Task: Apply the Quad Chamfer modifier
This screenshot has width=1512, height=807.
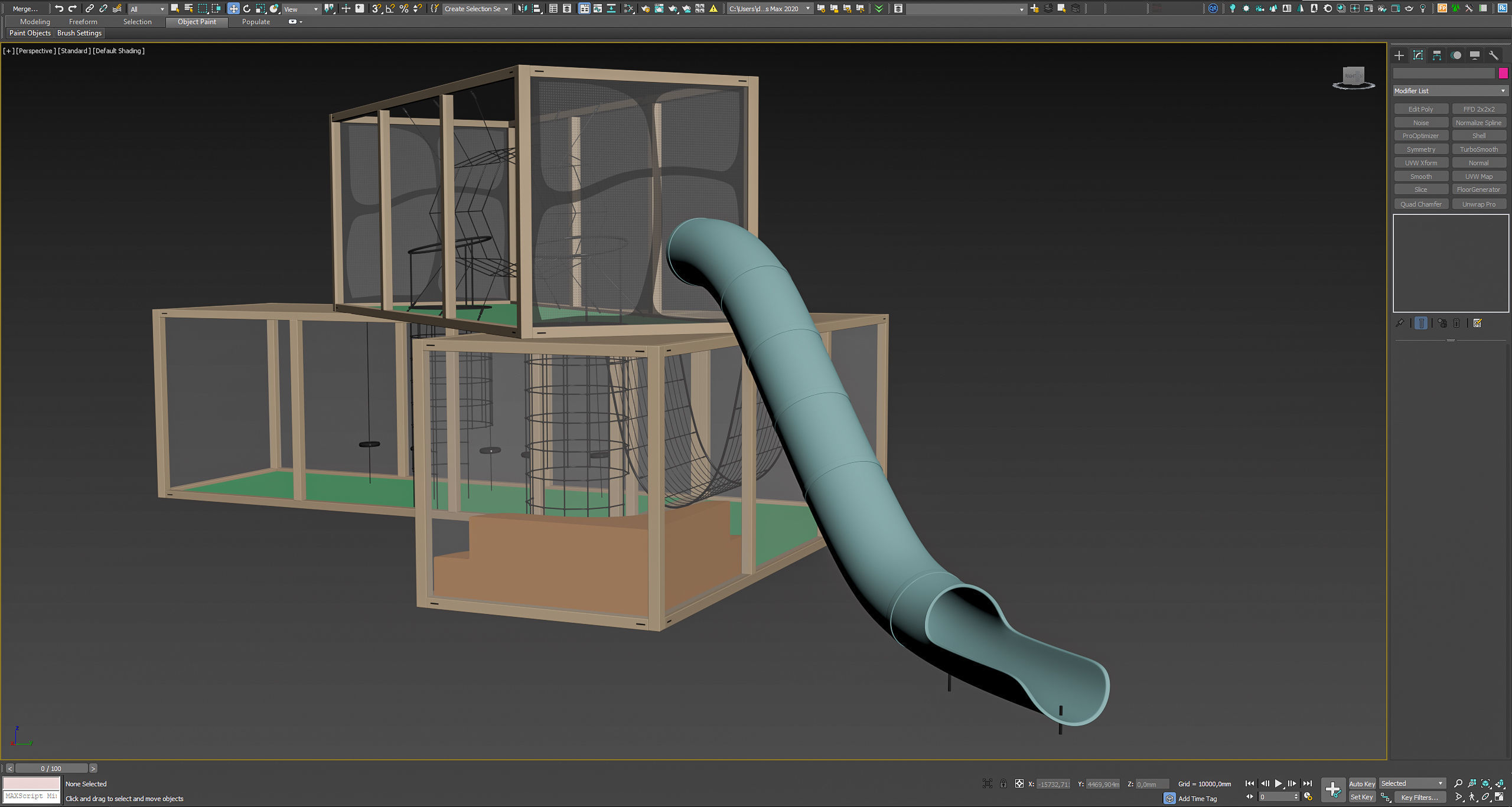Action: (1420, 204)
